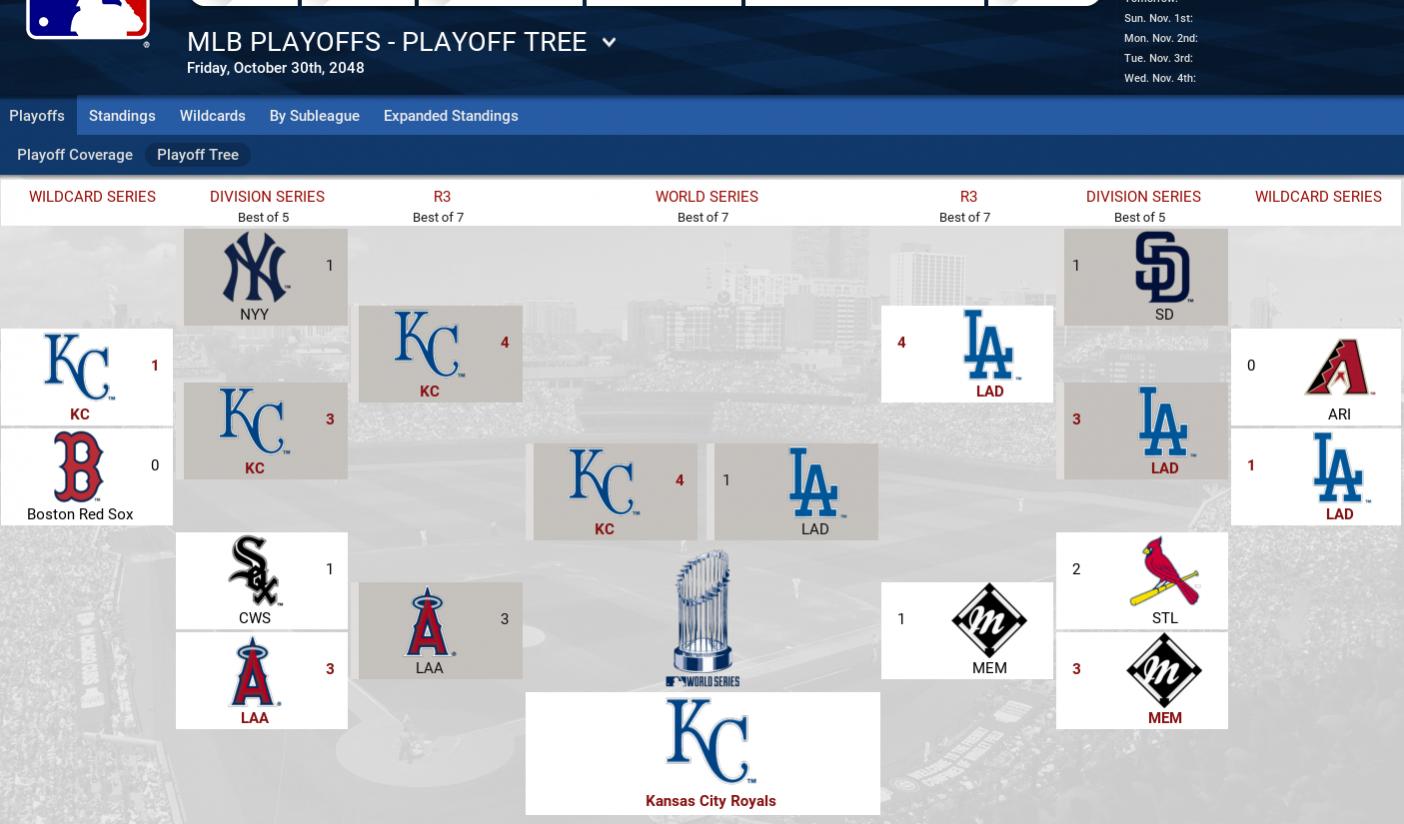Open the Boston Red Sox wildcard logo

[78, 466]
